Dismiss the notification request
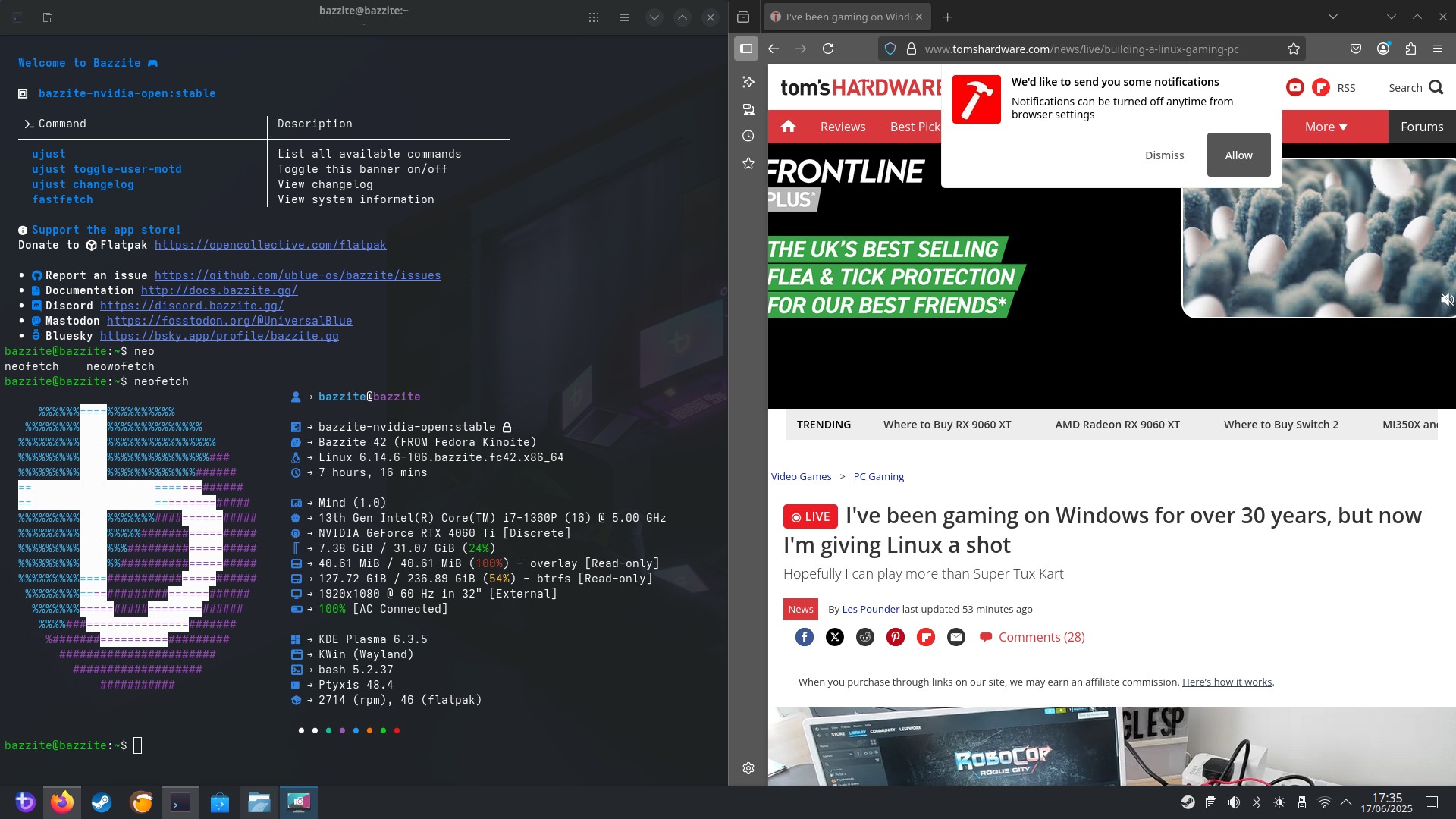 [1164, 155]
